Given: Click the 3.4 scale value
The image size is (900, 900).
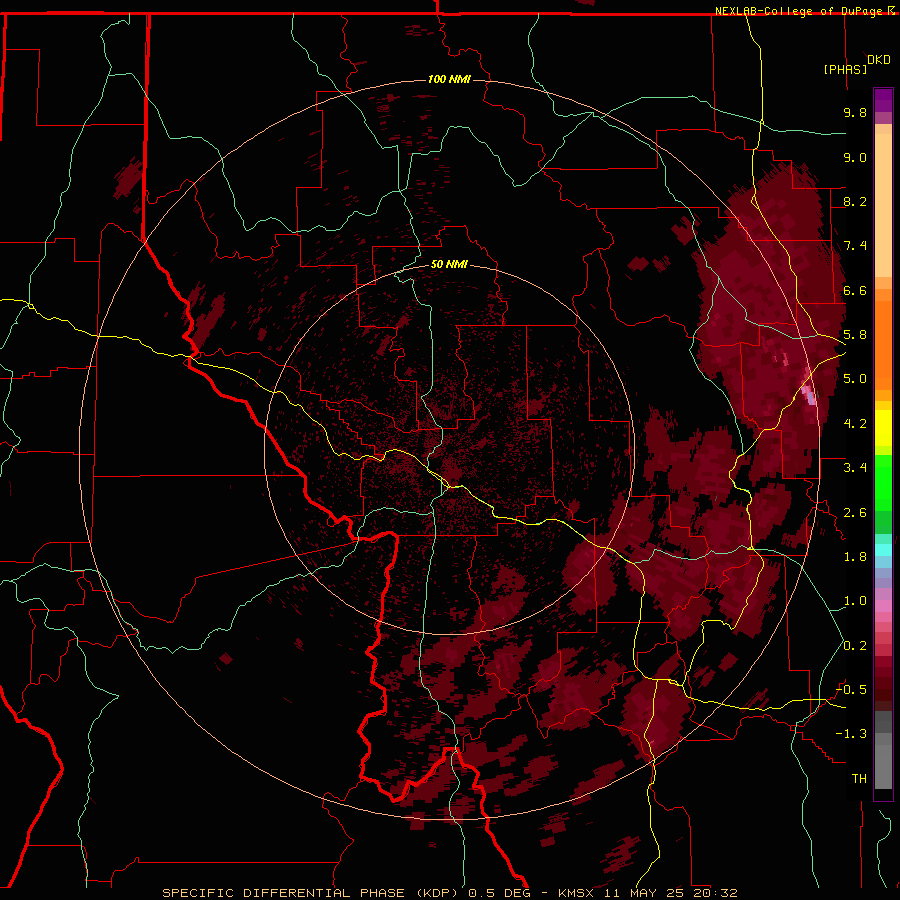Looking at the screenshot, I should 855,468.
